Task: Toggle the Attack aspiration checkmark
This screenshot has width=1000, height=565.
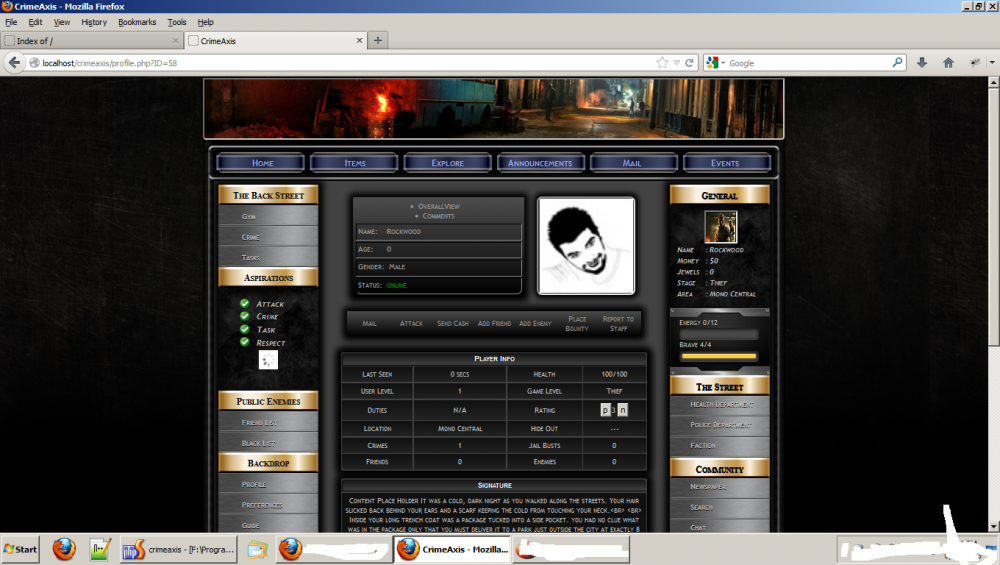Action: [x=245, y=304]
